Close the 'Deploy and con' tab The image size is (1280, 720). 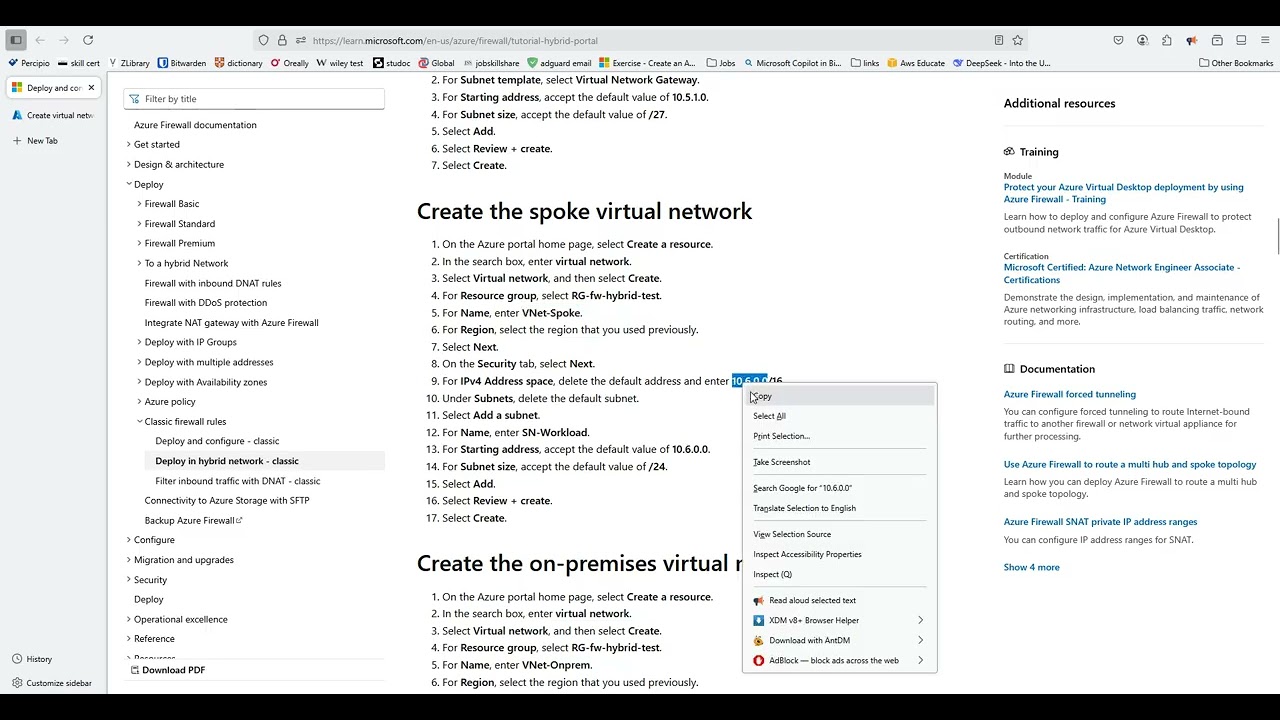point(91,88)
